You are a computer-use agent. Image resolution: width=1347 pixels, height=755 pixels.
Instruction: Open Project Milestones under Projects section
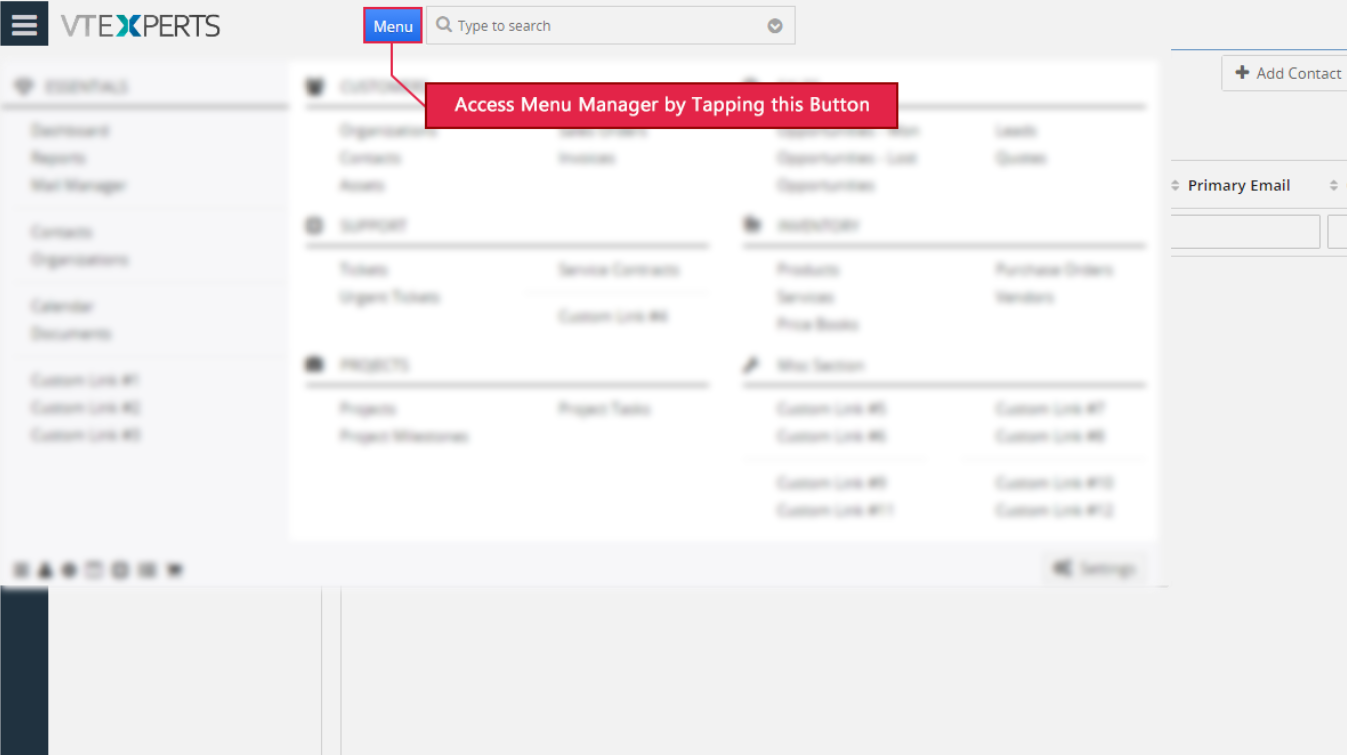click(403, 436)
